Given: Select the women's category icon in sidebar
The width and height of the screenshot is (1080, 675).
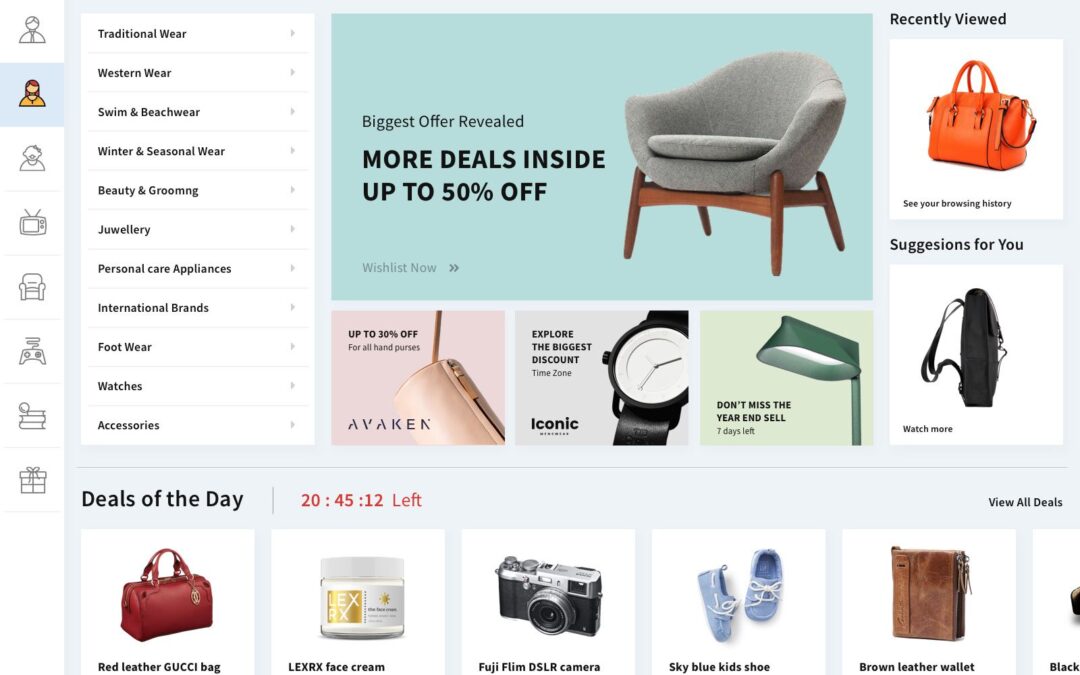Looking at the screenshot, I should tap(32, 94).
